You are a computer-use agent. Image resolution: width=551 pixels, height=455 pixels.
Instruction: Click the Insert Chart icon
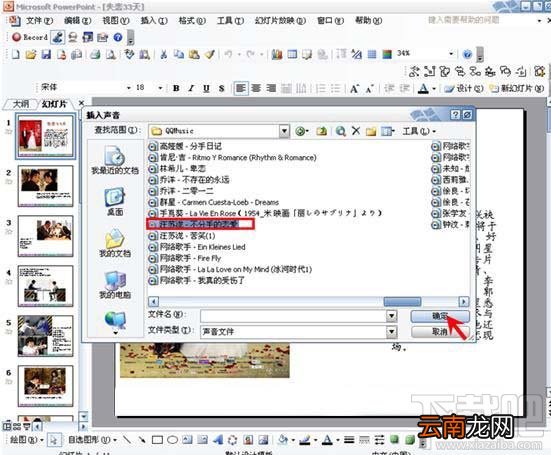point(277,54)
